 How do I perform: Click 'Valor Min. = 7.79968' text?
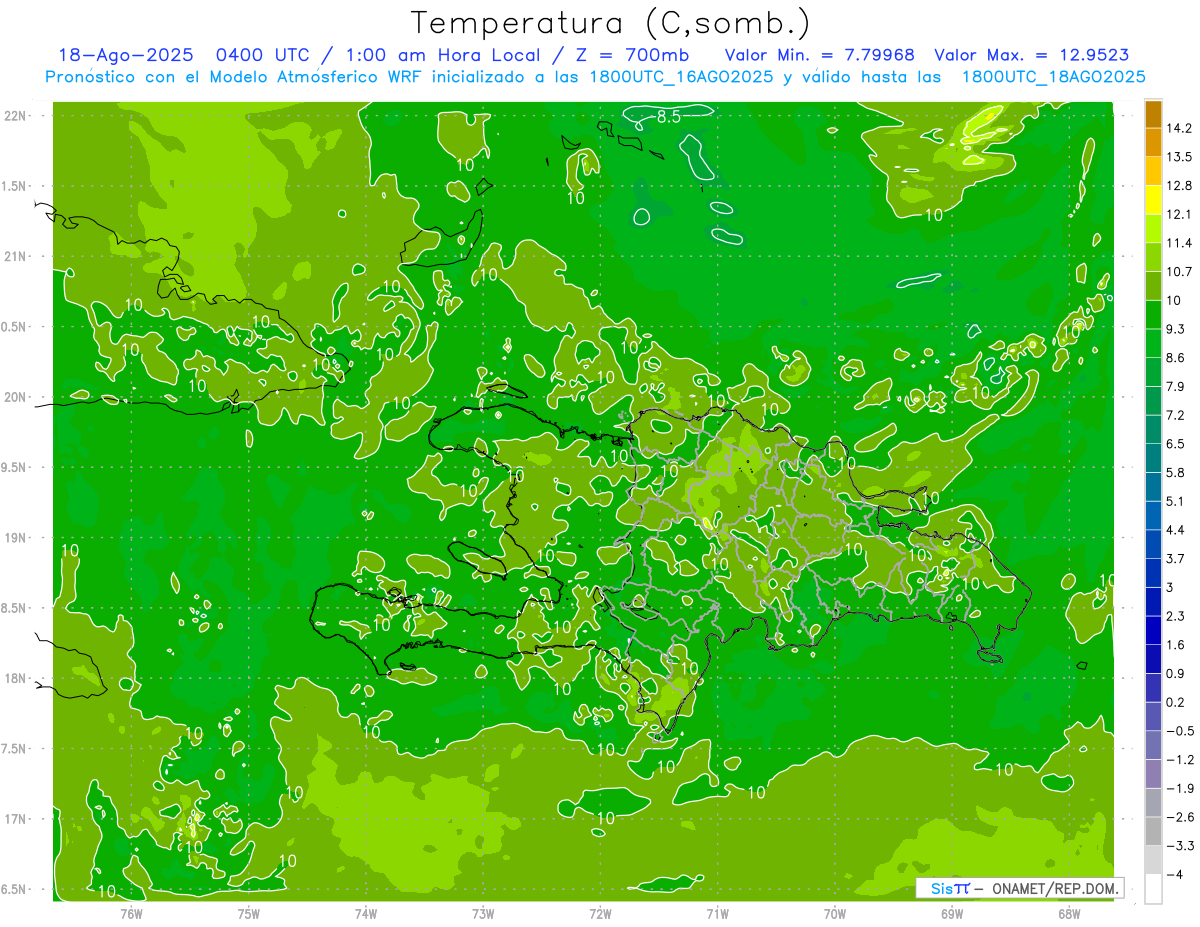coord(818,55)
